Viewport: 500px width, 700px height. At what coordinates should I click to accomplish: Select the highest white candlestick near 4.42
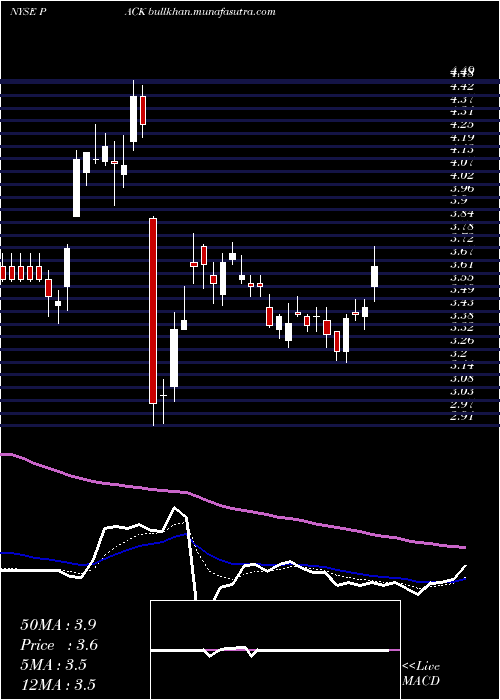click(133, 119)
